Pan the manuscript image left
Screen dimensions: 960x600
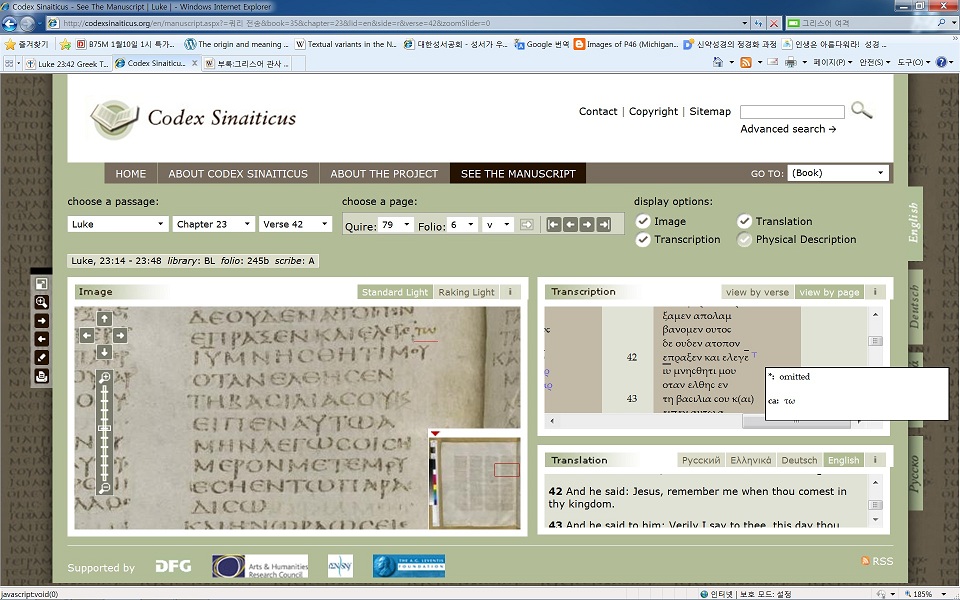pyautogui.click(x=87, y=336)
